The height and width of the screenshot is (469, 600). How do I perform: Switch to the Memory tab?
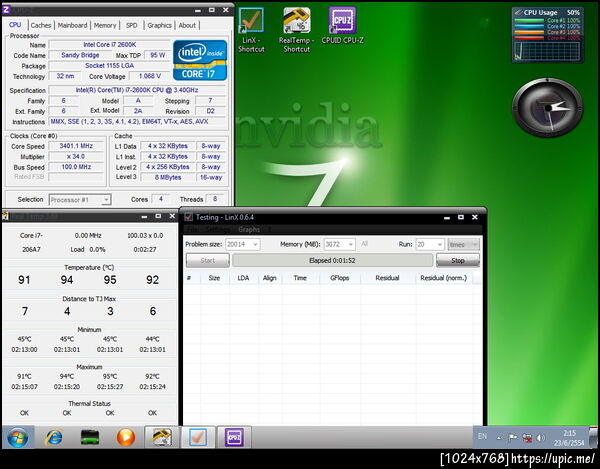click(x=105, y=25)
